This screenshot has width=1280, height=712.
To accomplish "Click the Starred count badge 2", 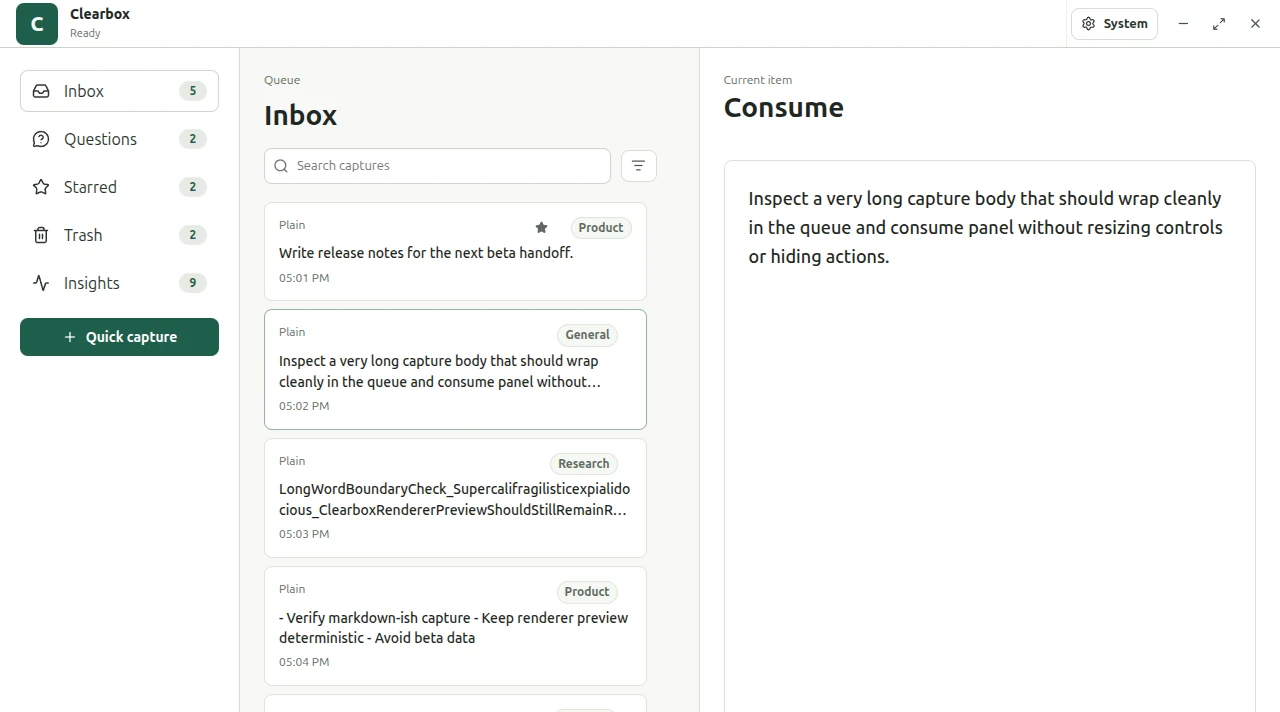I will tap(193, 187).
